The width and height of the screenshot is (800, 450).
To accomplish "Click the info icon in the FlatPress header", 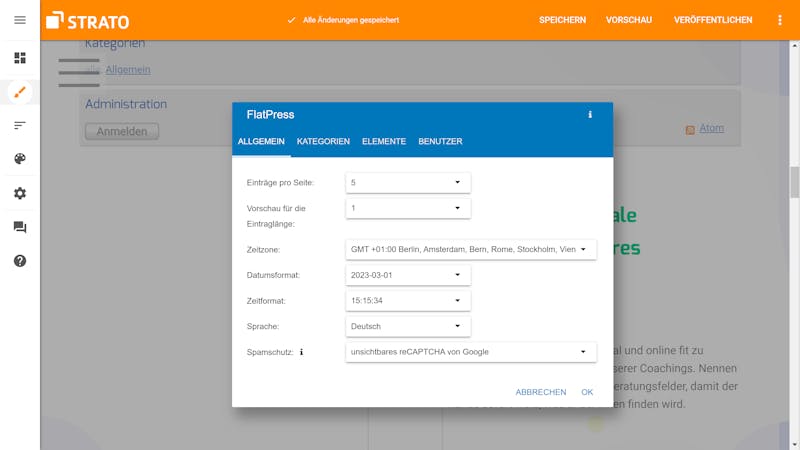I will click(590, 115).
